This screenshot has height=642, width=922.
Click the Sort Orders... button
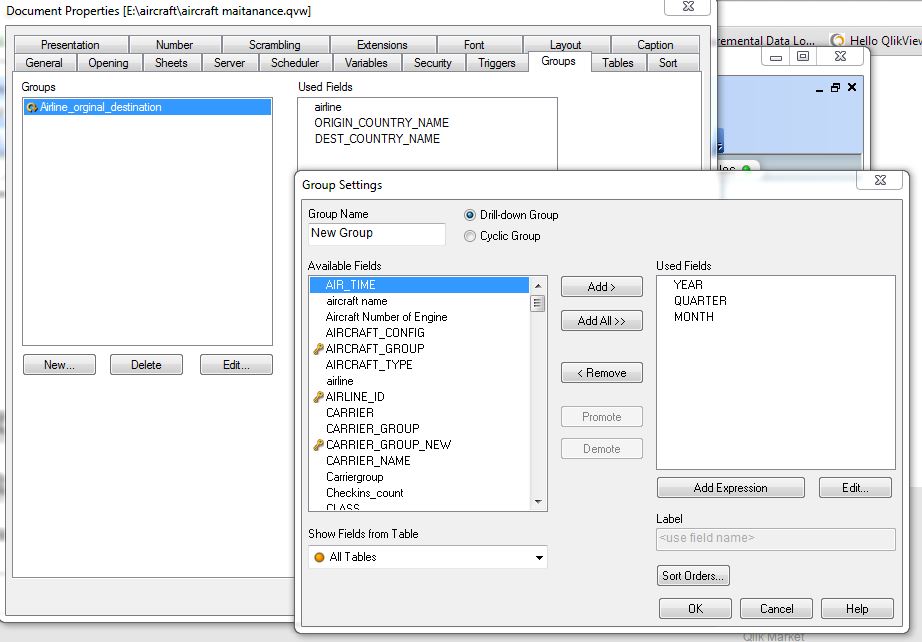point(694,576)
